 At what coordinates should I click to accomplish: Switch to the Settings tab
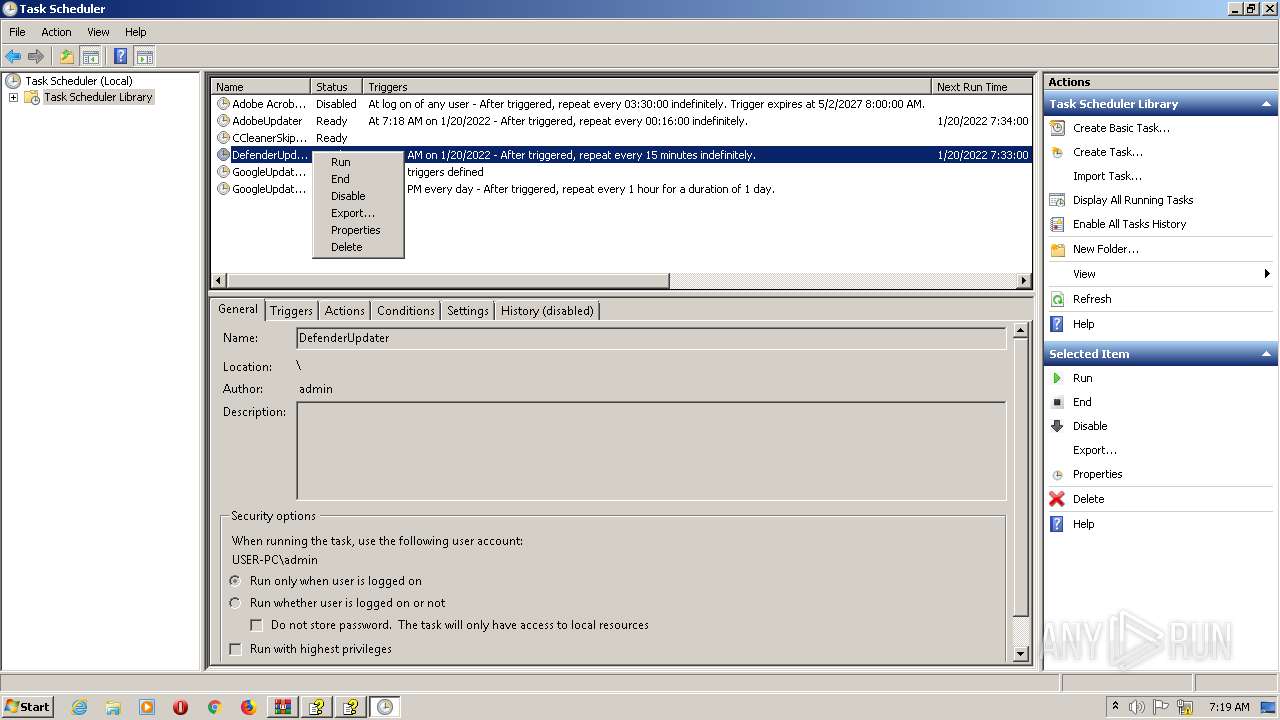467,311
